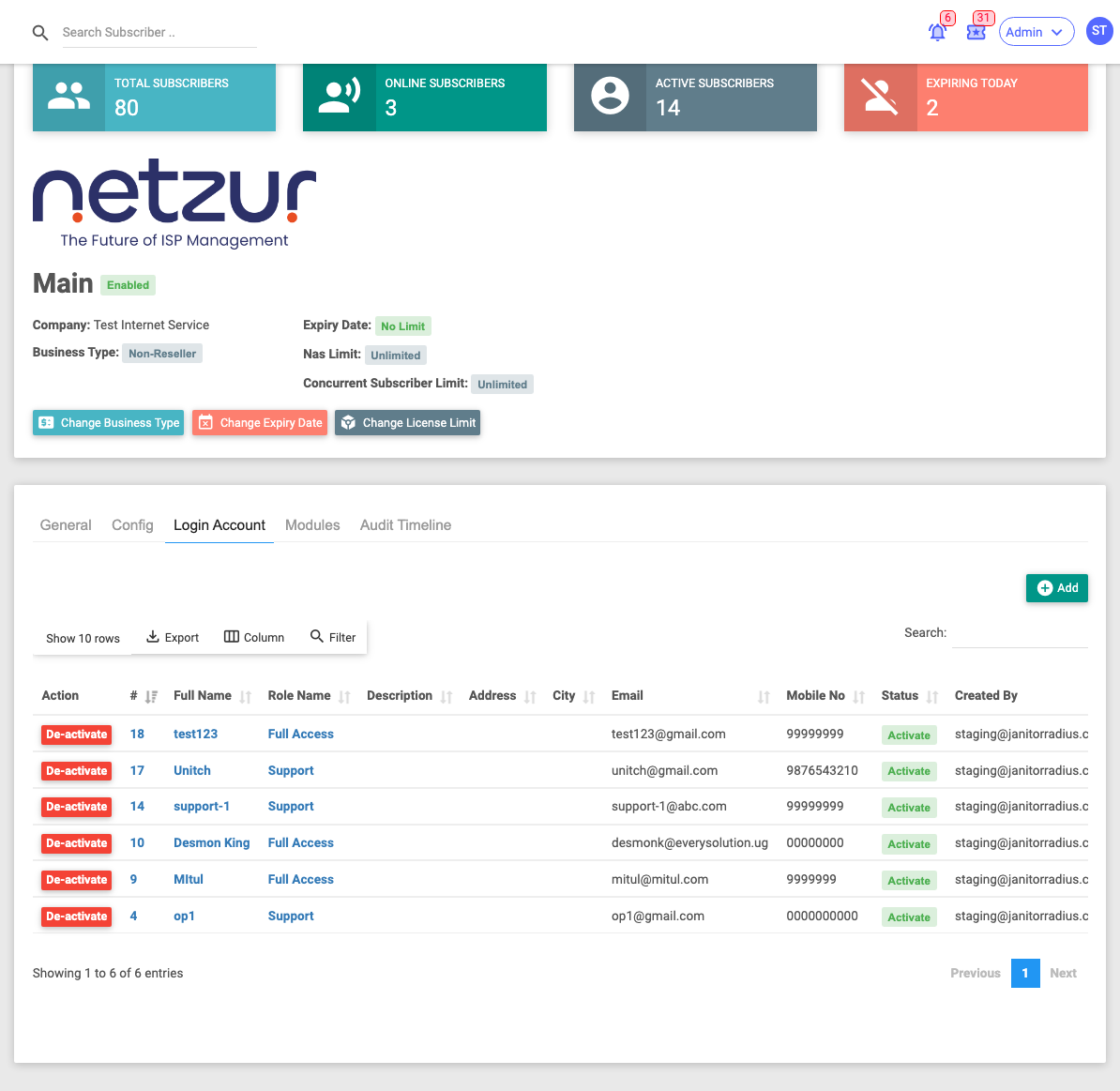Viewport: 1120px width, 1091px height.
Task: Switch to the Modules tab
Action: coord(312,525)
